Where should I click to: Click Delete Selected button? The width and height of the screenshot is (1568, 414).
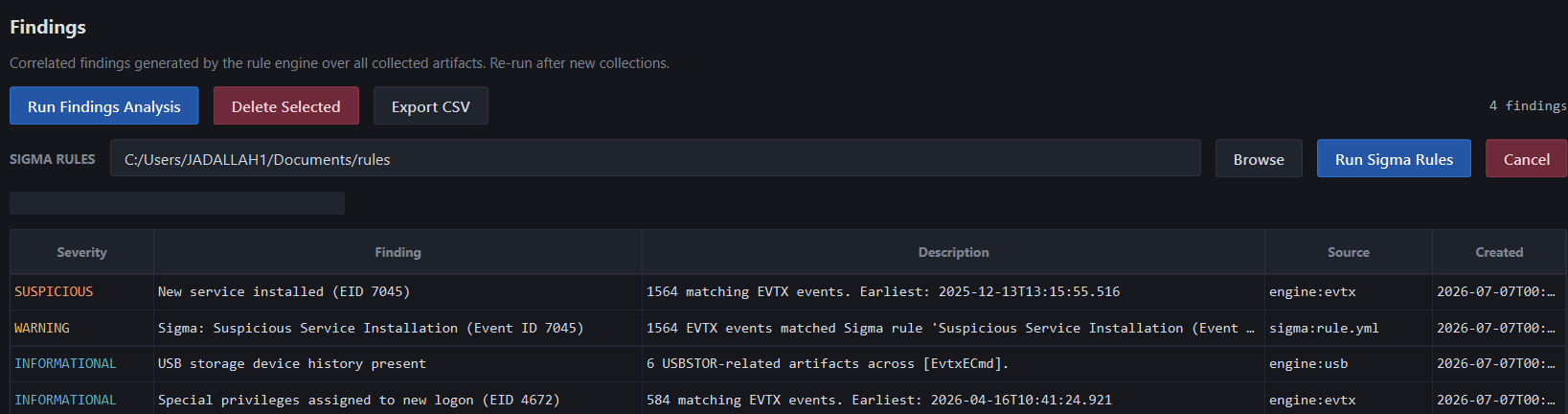[x=286, y=106]
